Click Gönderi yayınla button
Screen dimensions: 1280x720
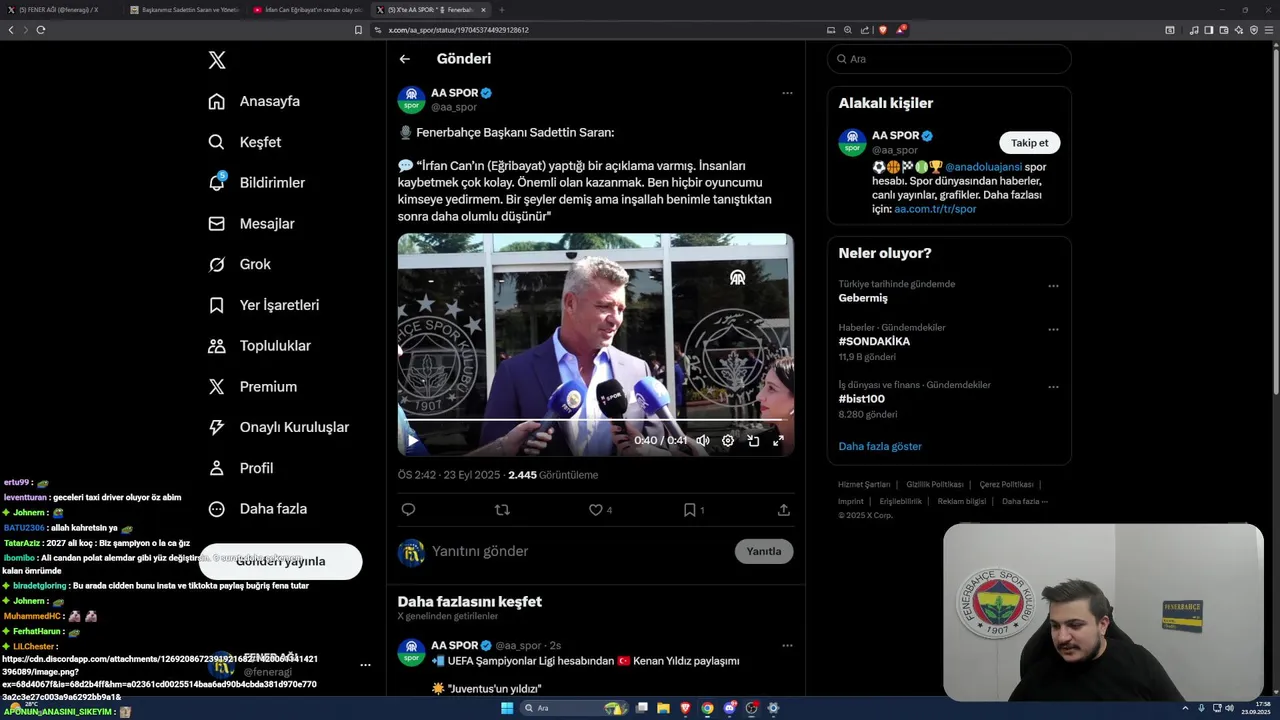pyautogui.click(x=281, y=561)
